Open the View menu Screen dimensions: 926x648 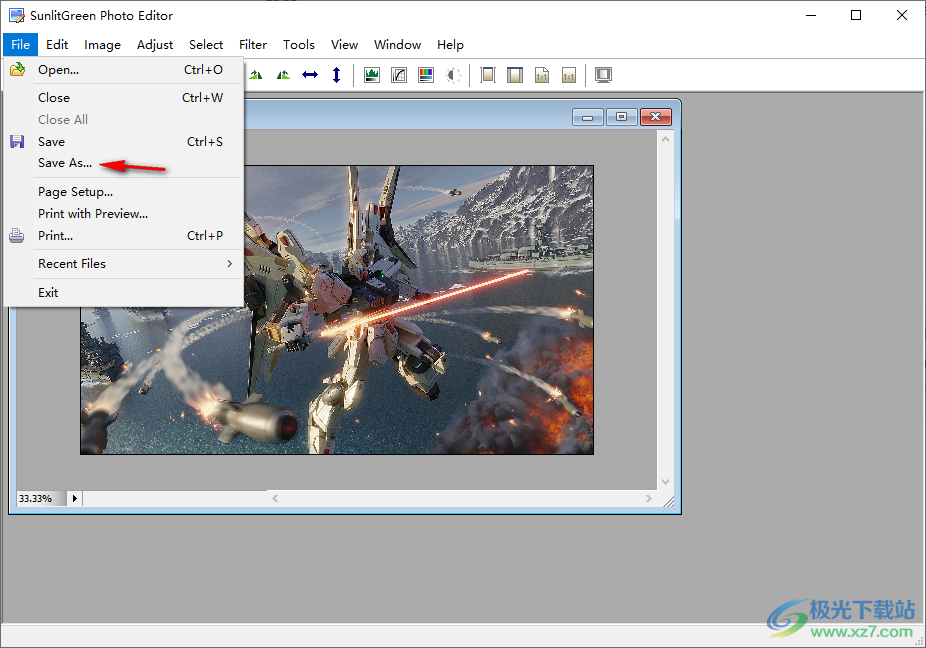tap(344, 45)
